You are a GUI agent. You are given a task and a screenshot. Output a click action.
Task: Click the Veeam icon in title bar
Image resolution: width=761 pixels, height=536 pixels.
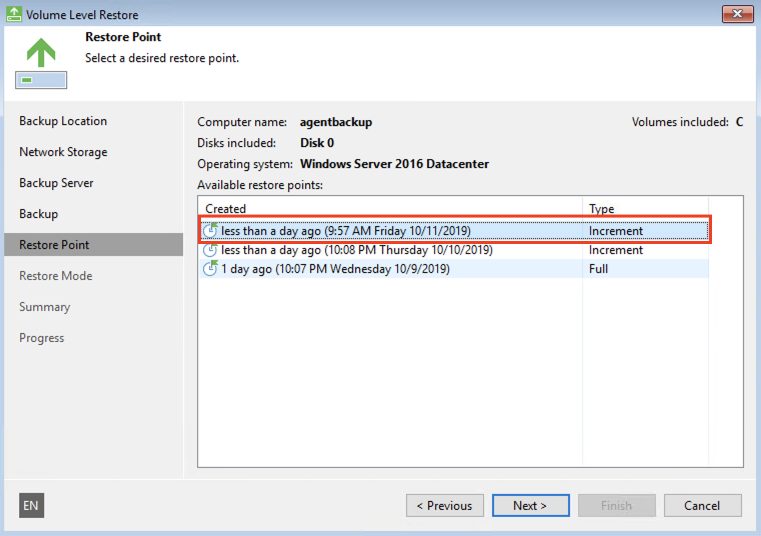[14, 14]
